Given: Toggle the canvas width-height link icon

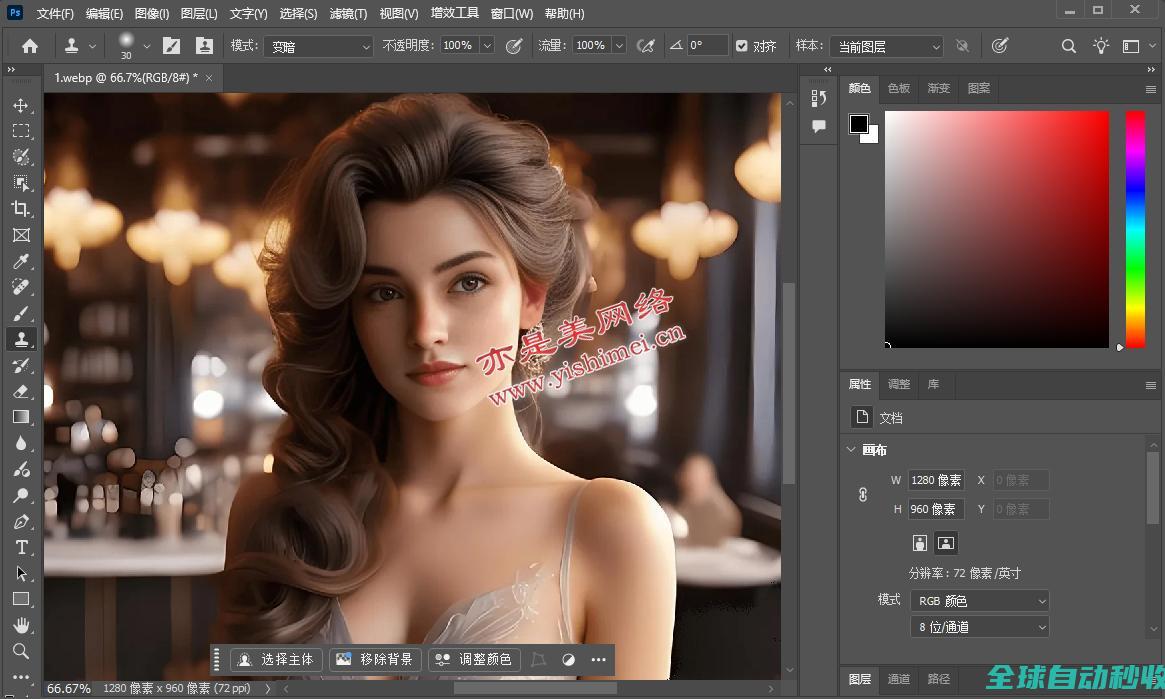Looking at the screenshot, I should pos(863,494).
